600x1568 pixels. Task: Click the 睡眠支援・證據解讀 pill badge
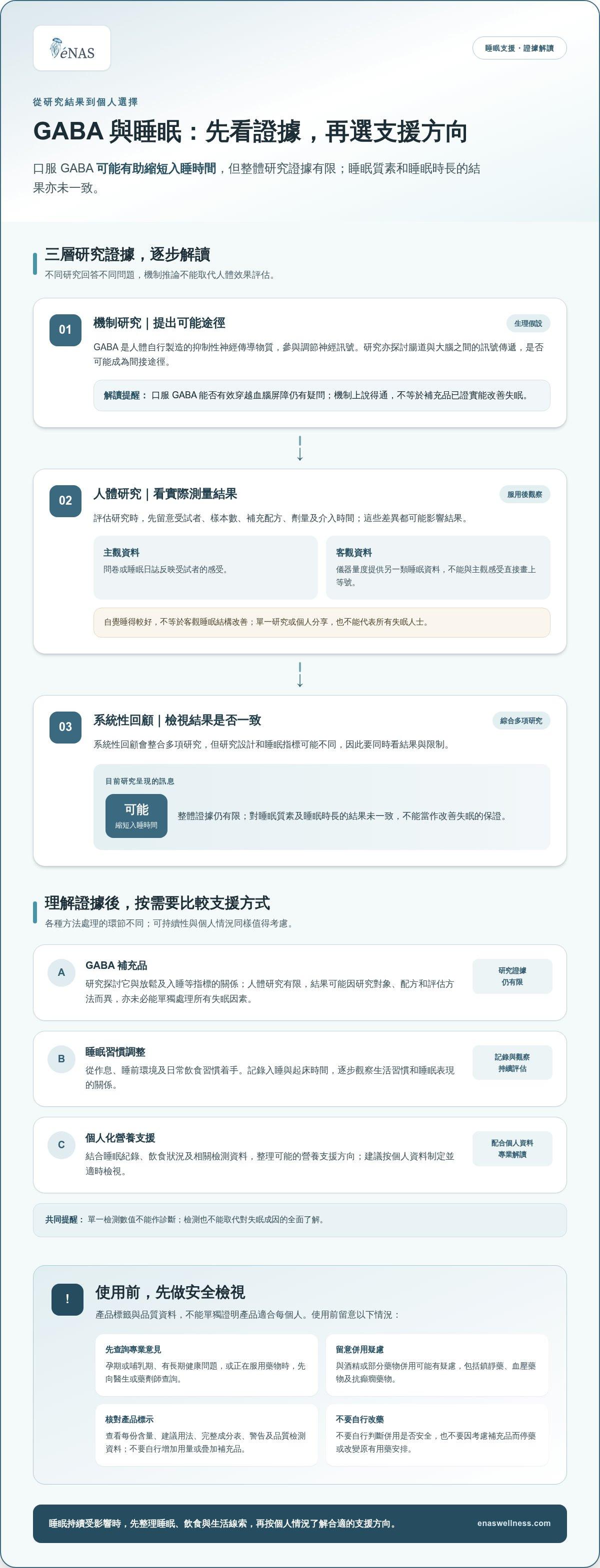point(519,48)
